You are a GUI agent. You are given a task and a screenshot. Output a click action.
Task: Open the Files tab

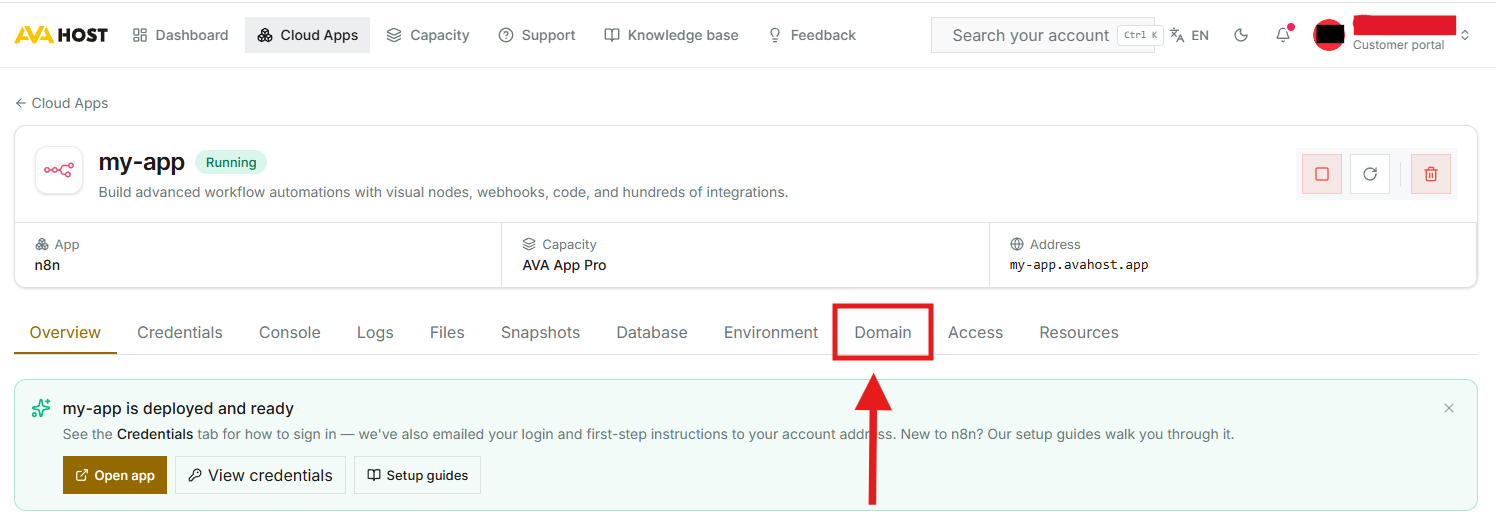(447, 332)
